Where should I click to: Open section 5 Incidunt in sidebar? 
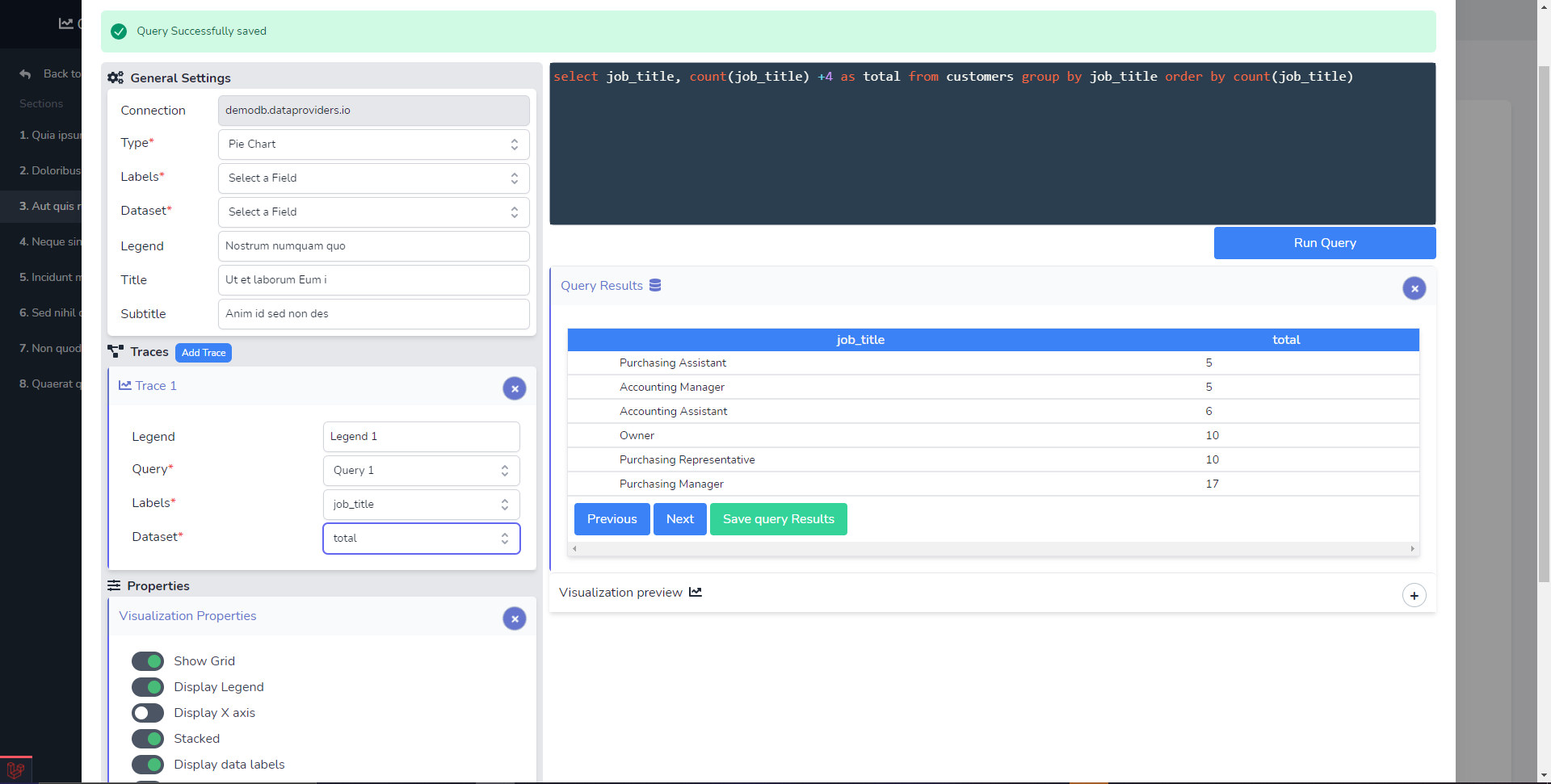coord(49,277)
